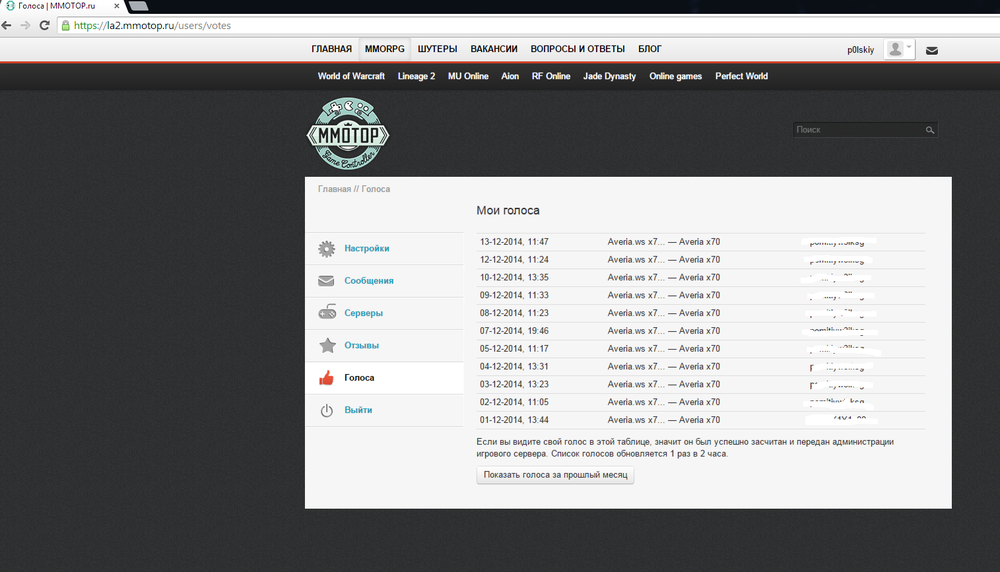This screenshot has height=572, width=1000.
Task: Click the user avatar dropdown
Action: (x=899, y=49)
